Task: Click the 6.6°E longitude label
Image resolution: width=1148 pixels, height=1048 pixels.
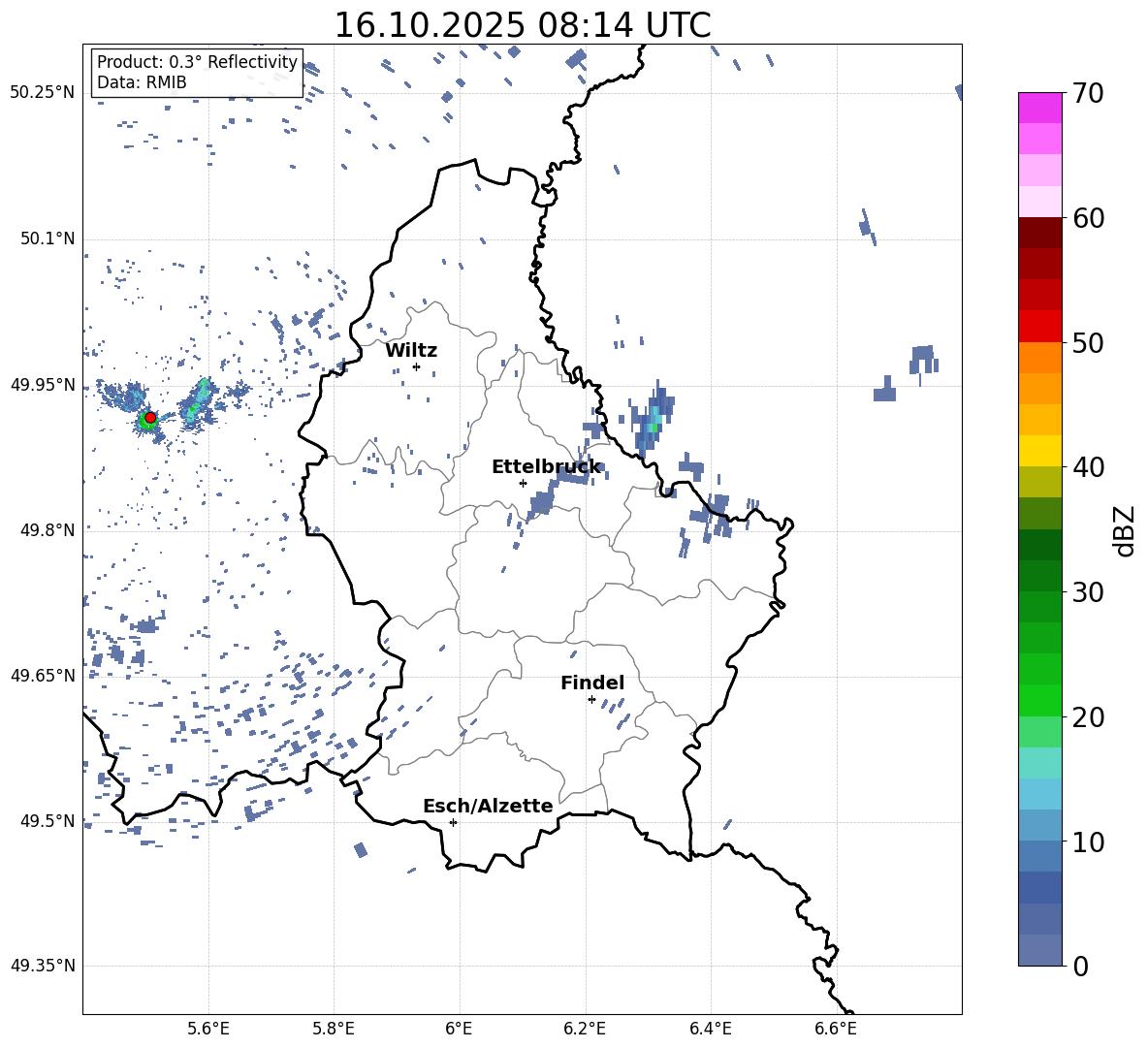Action: coord(836,1029)
